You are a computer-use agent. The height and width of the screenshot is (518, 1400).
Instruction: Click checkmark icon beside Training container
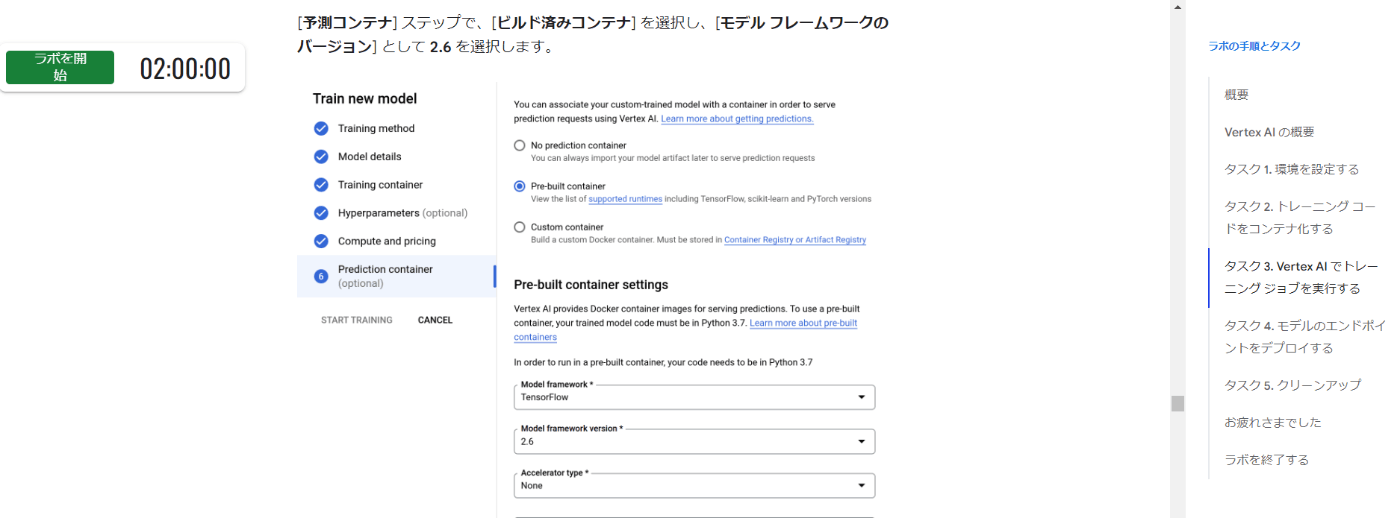pyautogui.click(x=321, y=185)
